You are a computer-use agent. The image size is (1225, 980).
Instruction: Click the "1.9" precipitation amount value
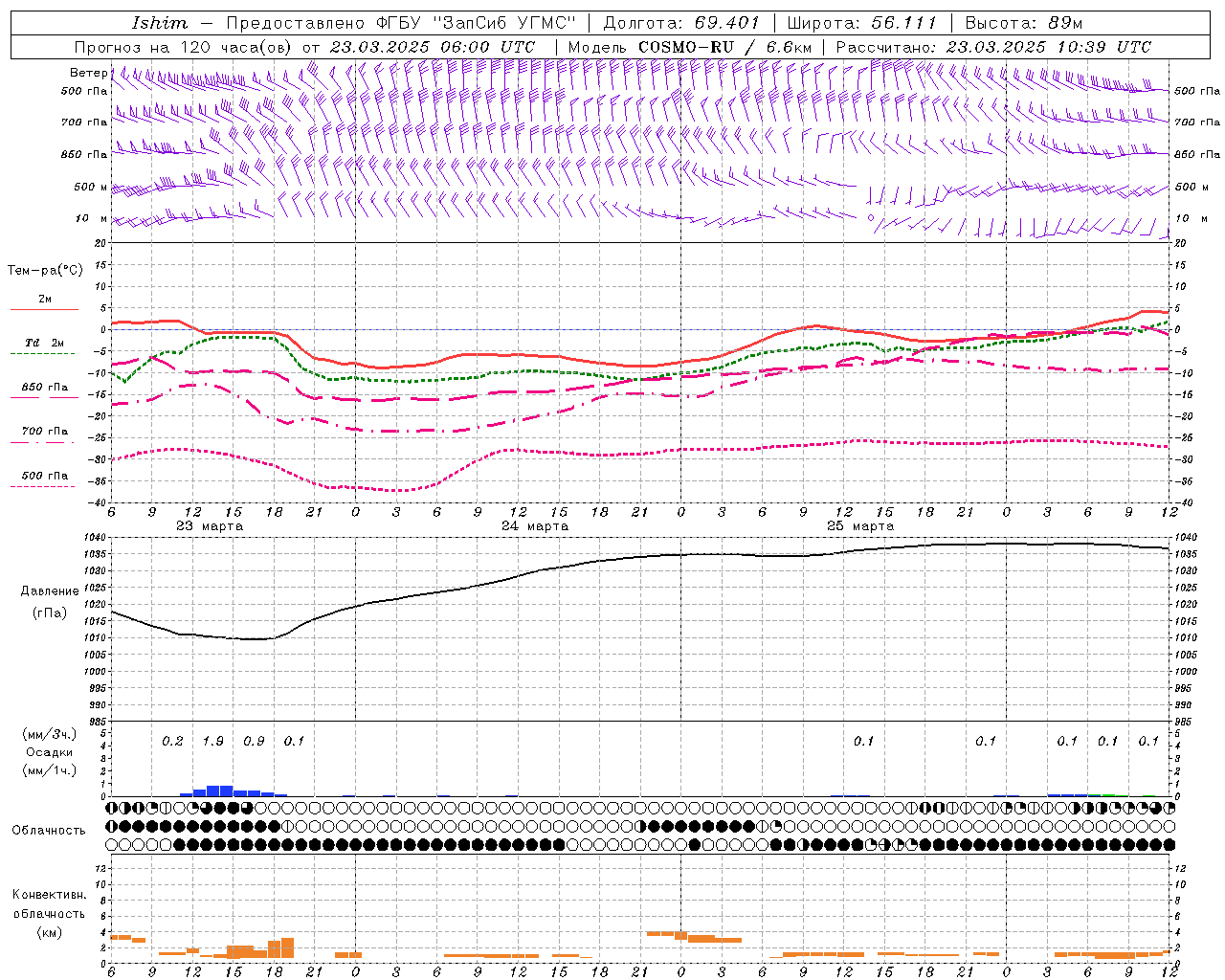[213, 742]
